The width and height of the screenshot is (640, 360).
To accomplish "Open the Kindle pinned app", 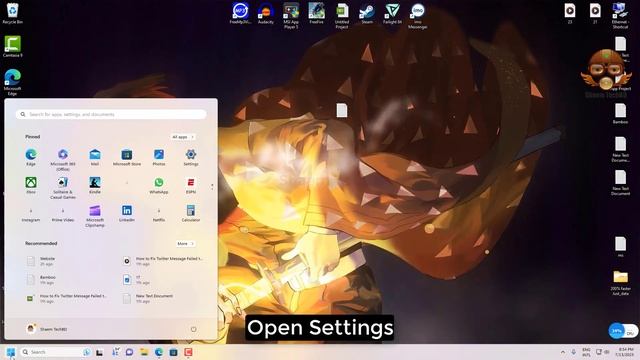I will [x=95, y=185].
